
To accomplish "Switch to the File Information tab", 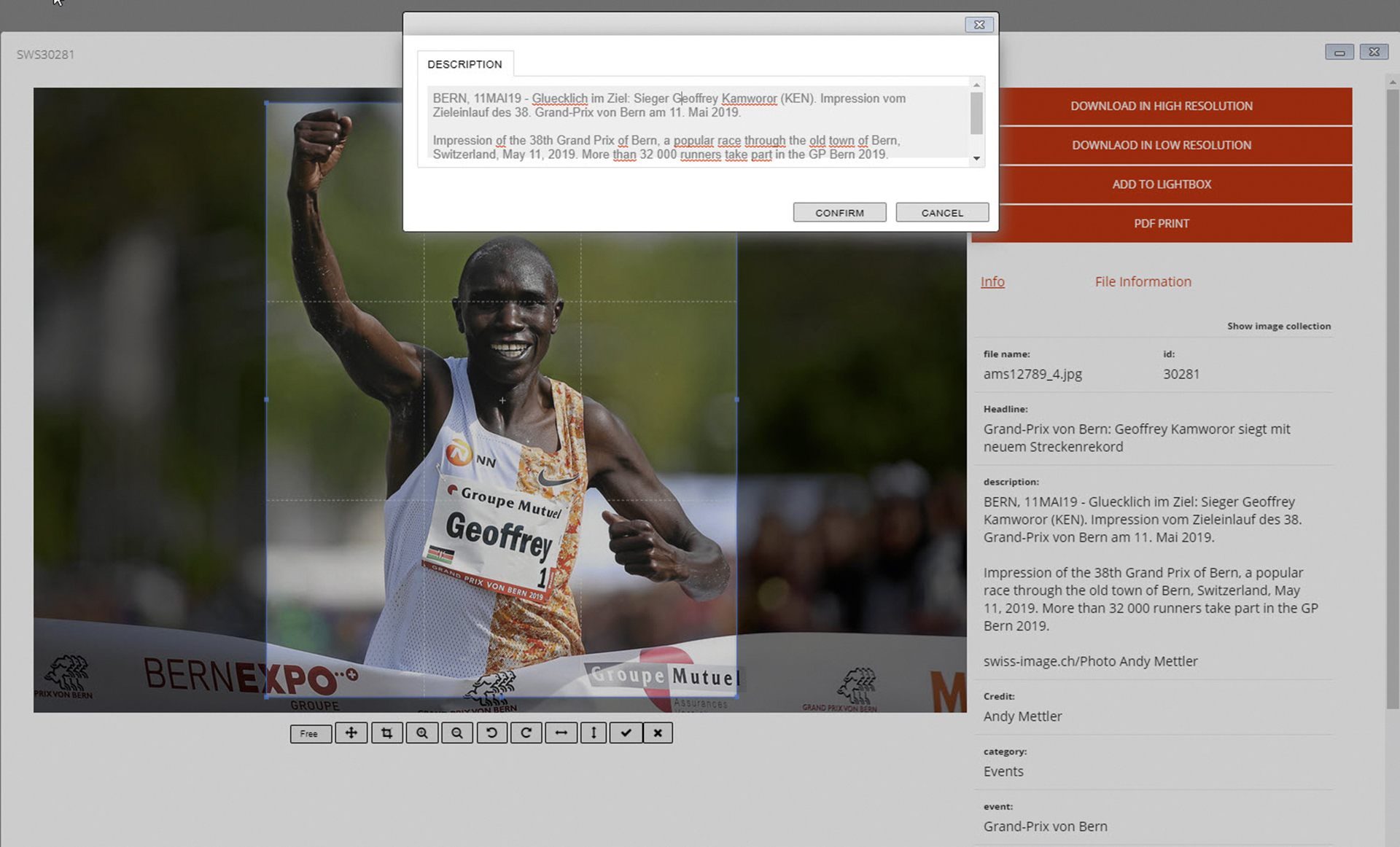I will tap(1143, 281).
